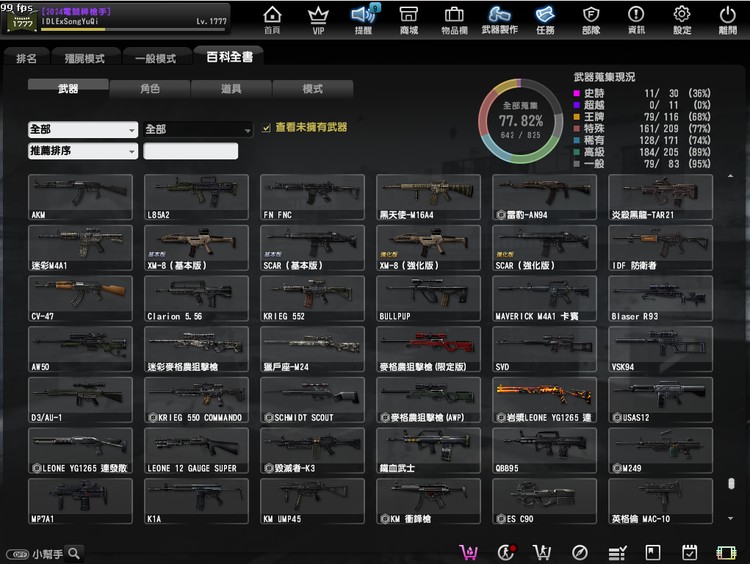
Task: Click the pink shopping cart icon
Action: point(468,553)
